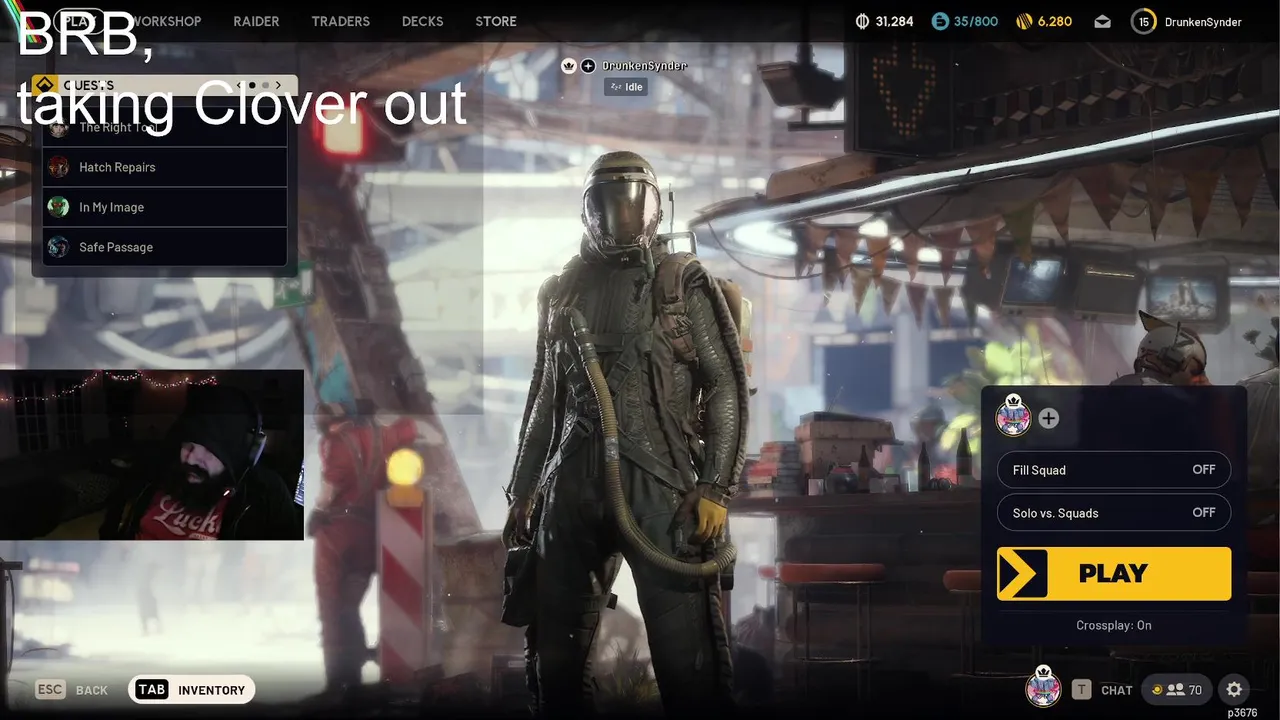Open the In My Image quest
The width and height of the screenshot is (1280, 720).
click(165, 207)
